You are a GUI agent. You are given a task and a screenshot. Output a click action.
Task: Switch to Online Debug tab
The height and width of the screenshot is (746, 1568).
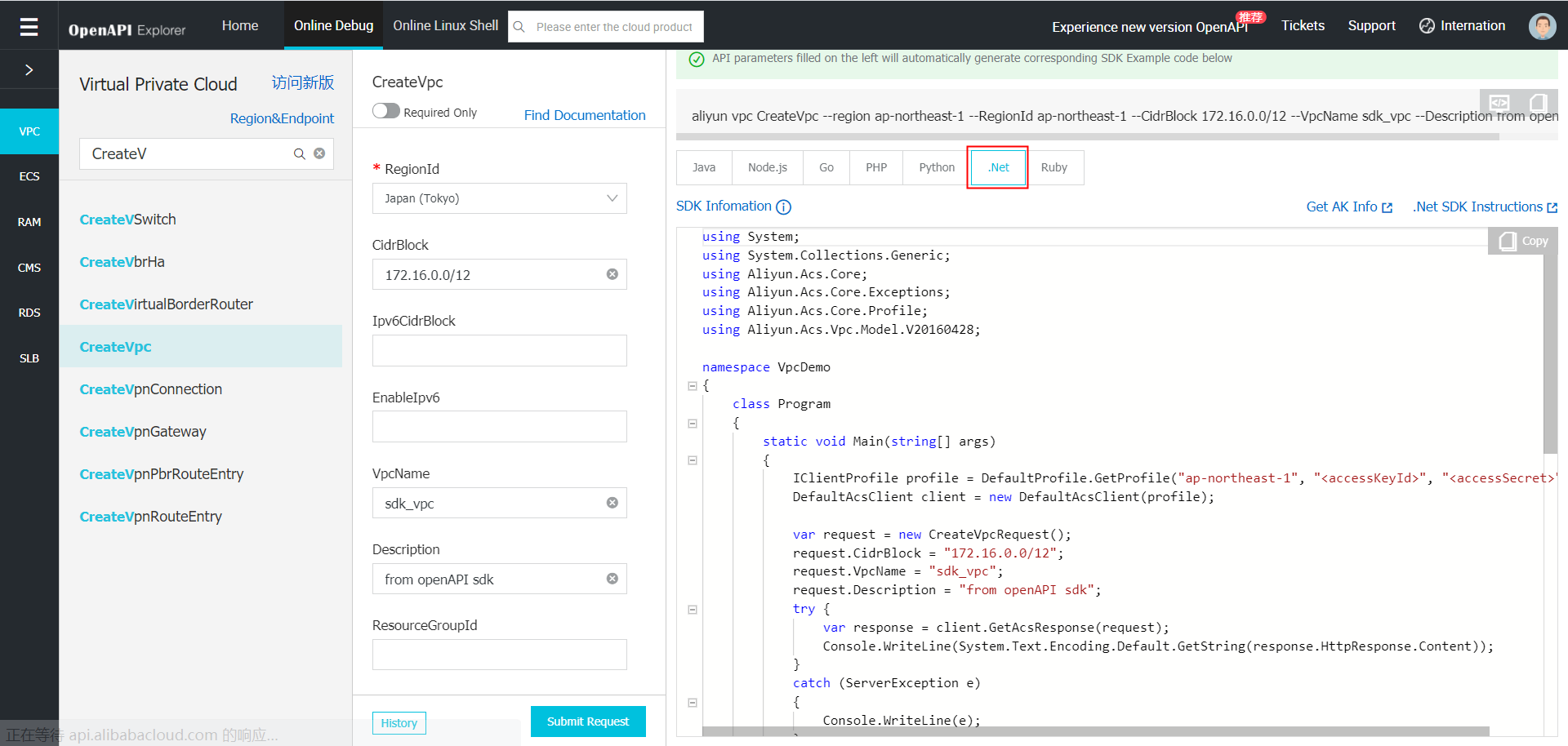[x=333, y=25]
